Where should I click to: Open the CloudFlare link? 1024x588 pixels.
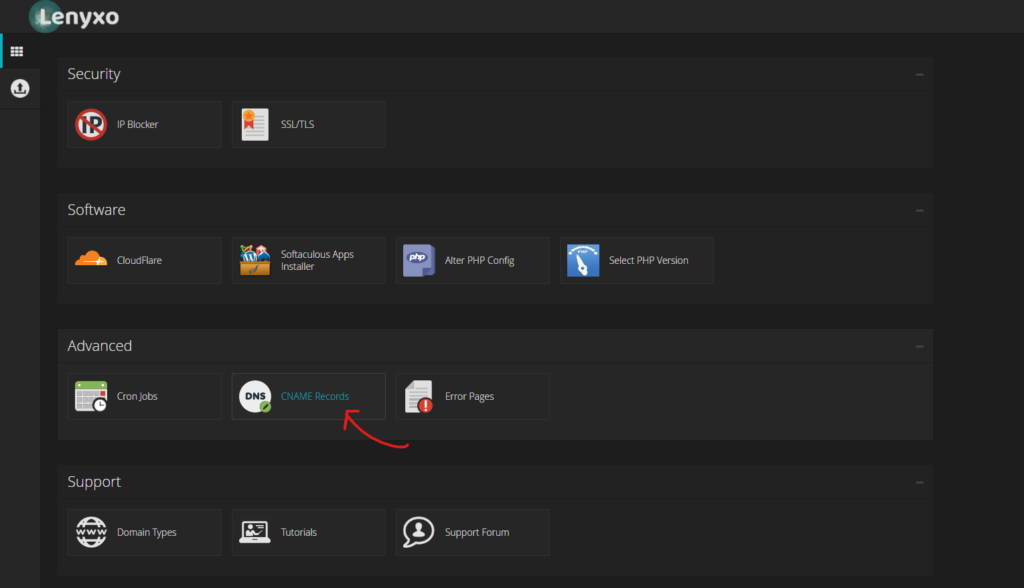click(139, 260)
